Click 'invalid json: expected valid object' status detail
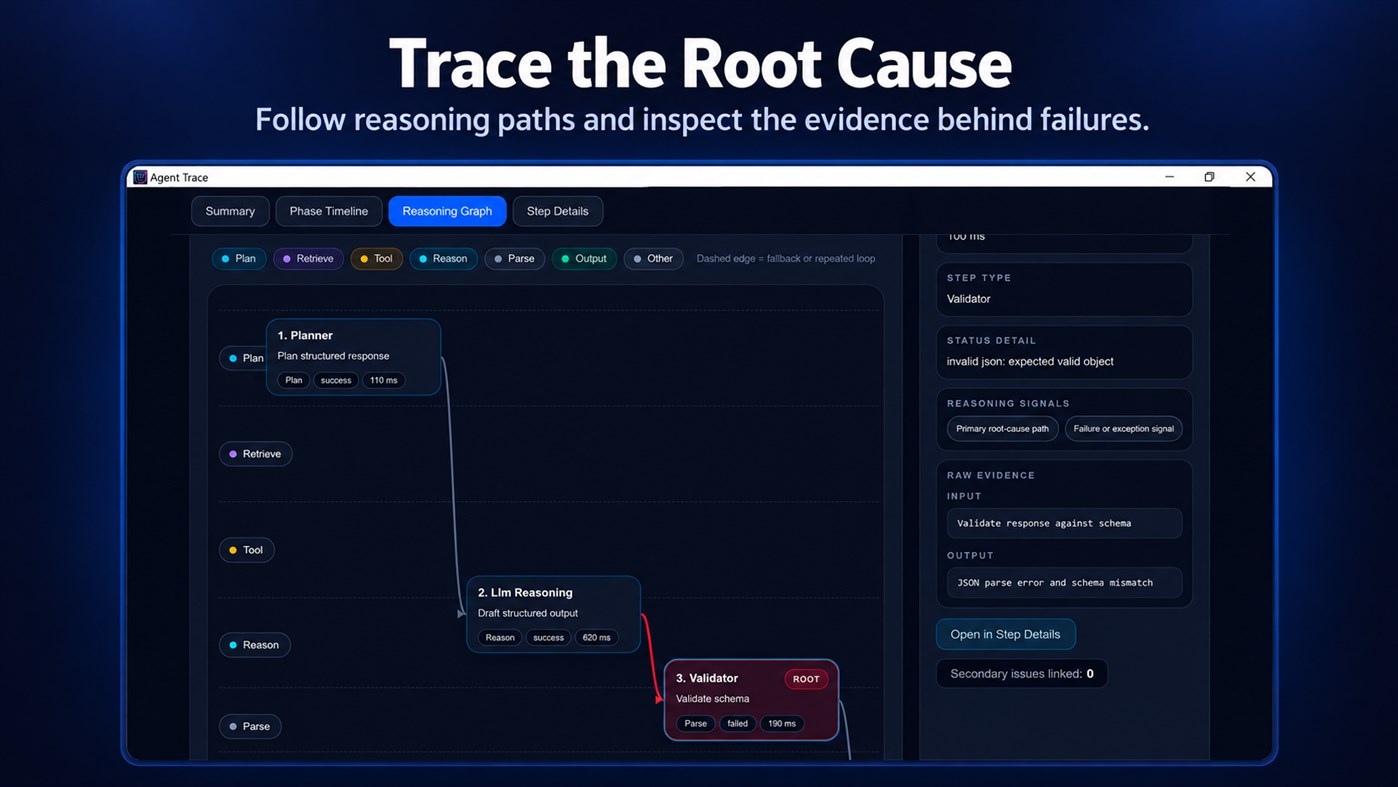Image resolution: width=1398 pixels, height=787 pixels. pos(1030,361)
